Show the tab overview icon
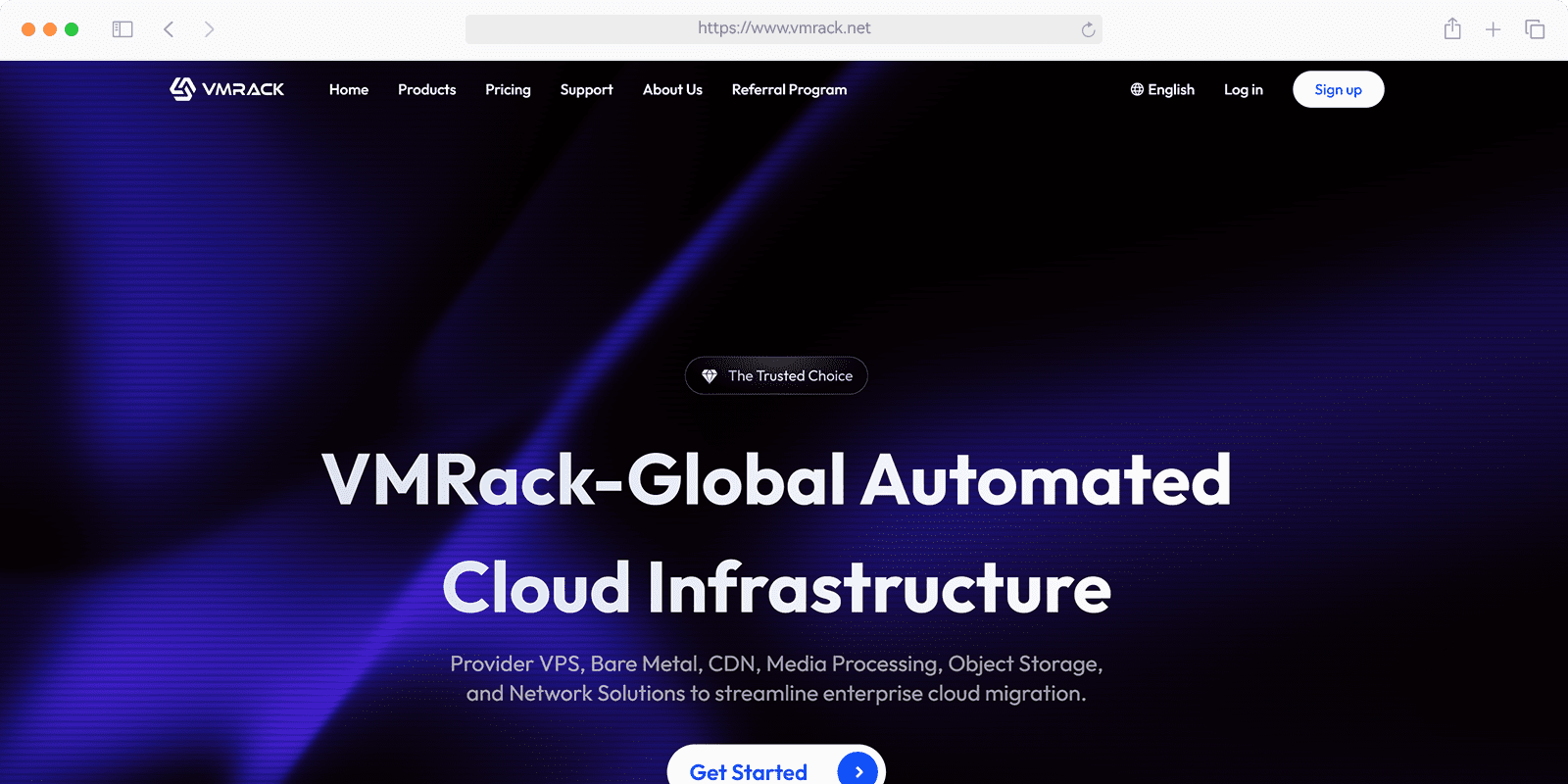This screenshot has height=784, width=1568. coord(1535,29)
